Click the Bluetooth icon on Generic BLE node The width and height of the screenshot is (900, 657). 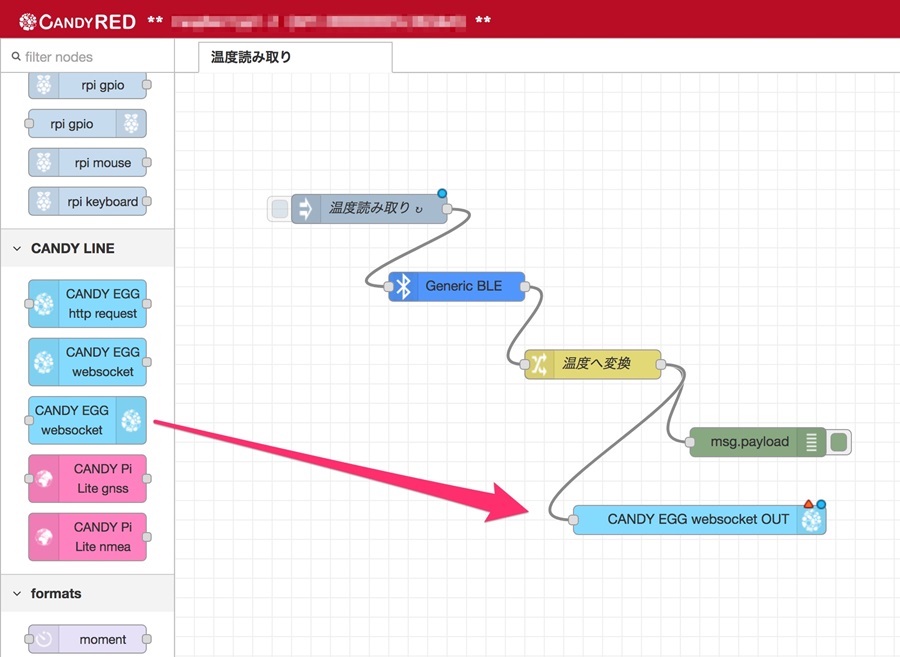coord(404,286)
